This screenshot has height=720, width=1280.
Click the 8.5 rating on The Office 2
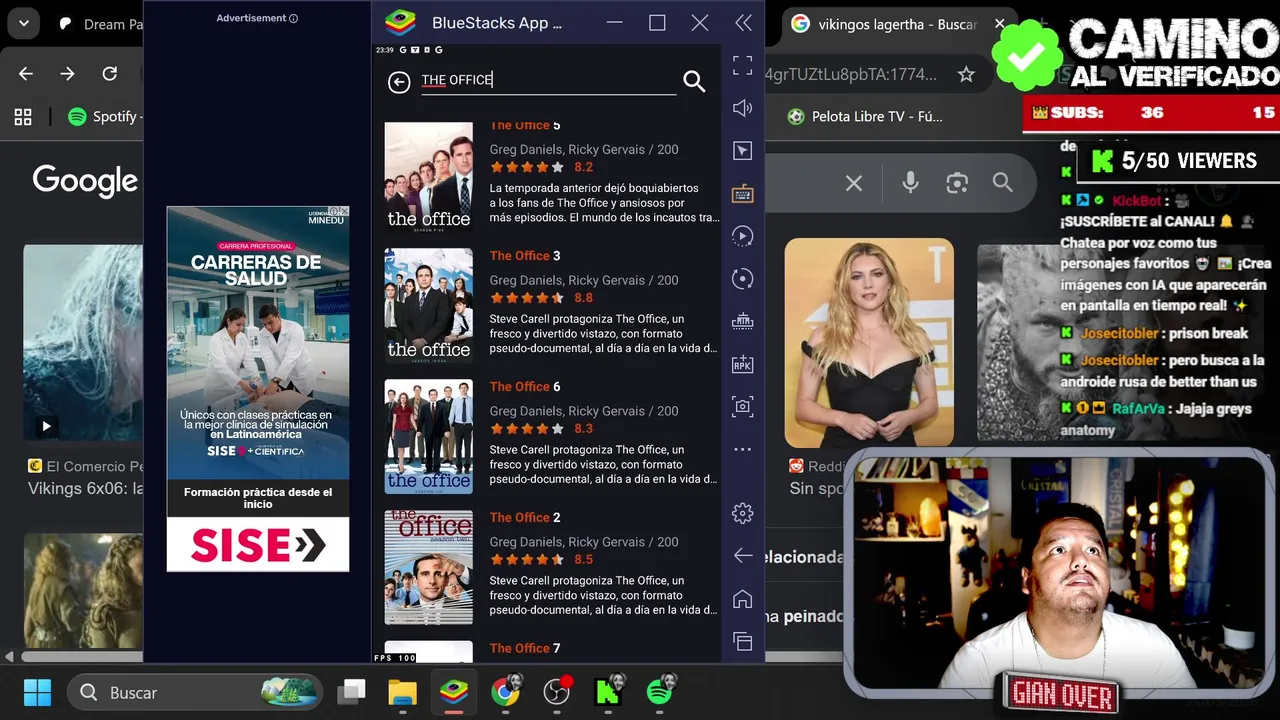[x=583, y=559]
